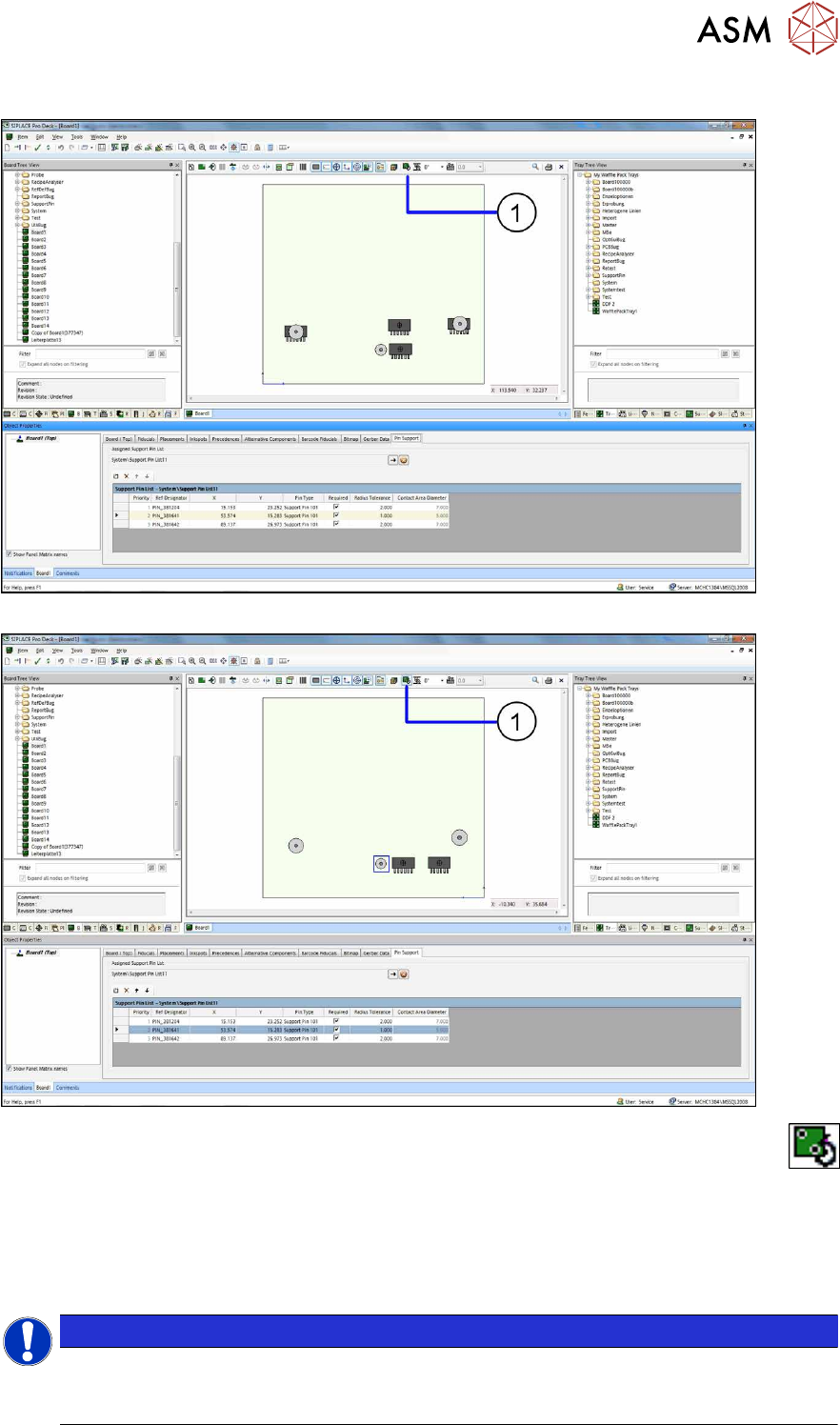
Task: Click the support pin icon marked 1, upper screenshot
Action: [407, 167]
